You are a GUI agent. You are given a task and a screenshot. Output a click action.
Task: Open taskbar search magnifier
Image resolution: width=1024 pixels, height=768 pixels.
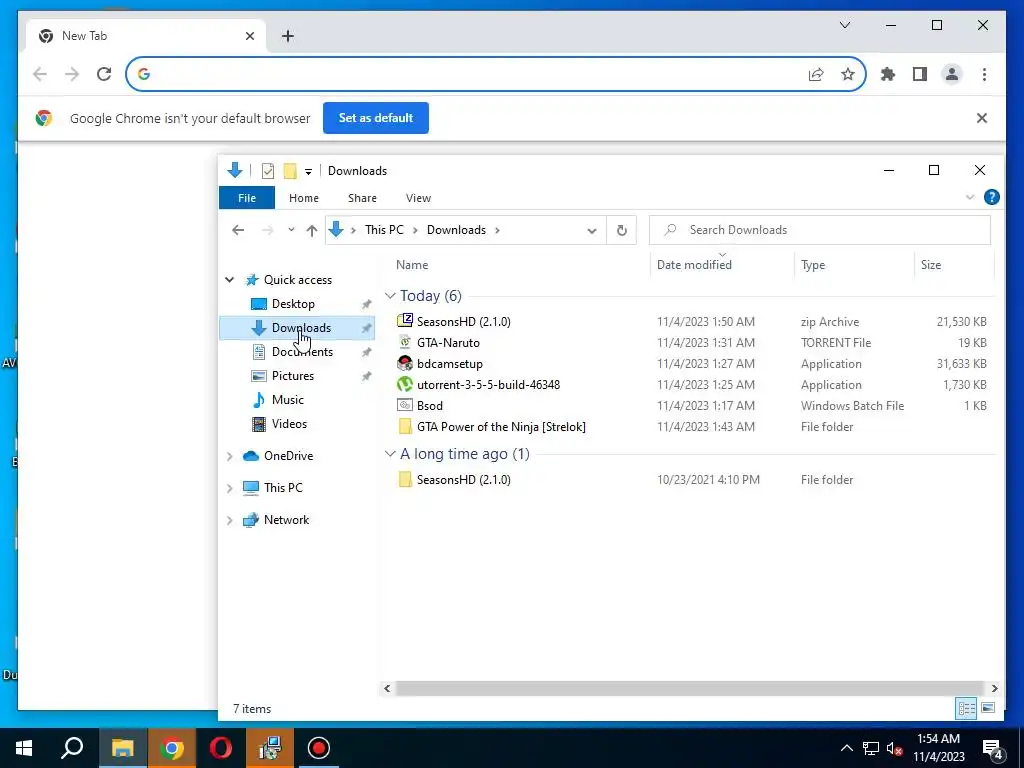(x=72, y=748)
